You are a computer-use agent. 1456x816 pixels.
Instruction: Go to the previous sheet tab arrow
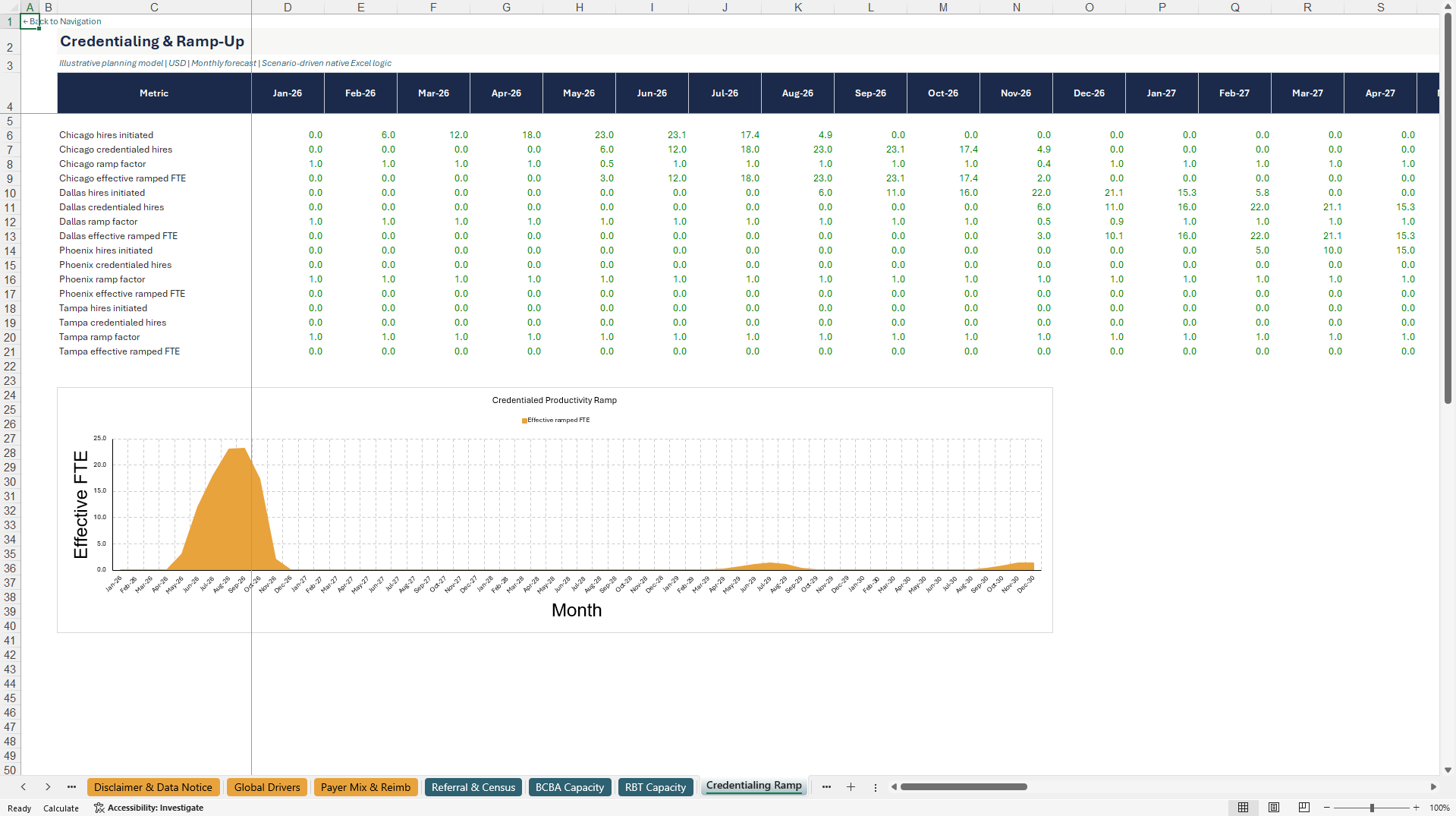tap(24, 787)
